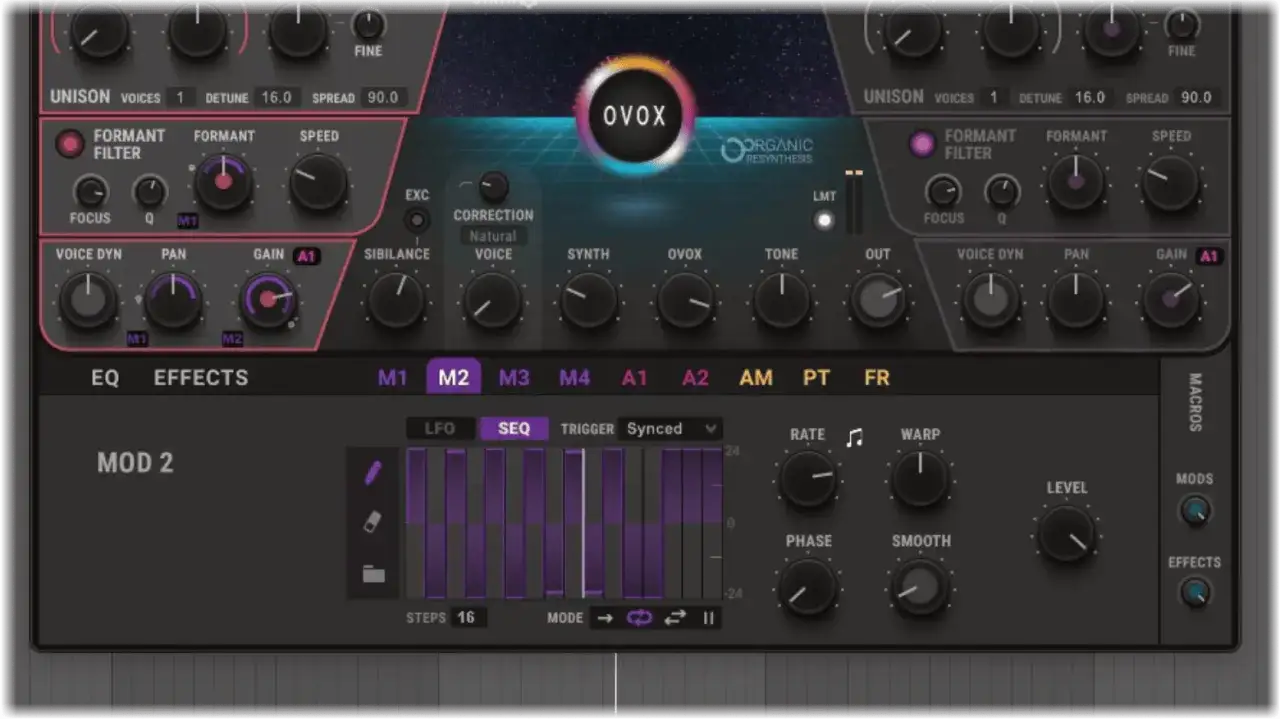Click the Sibilance knob
This screenshot has height=719, width=1280.
tap(396, 301)
